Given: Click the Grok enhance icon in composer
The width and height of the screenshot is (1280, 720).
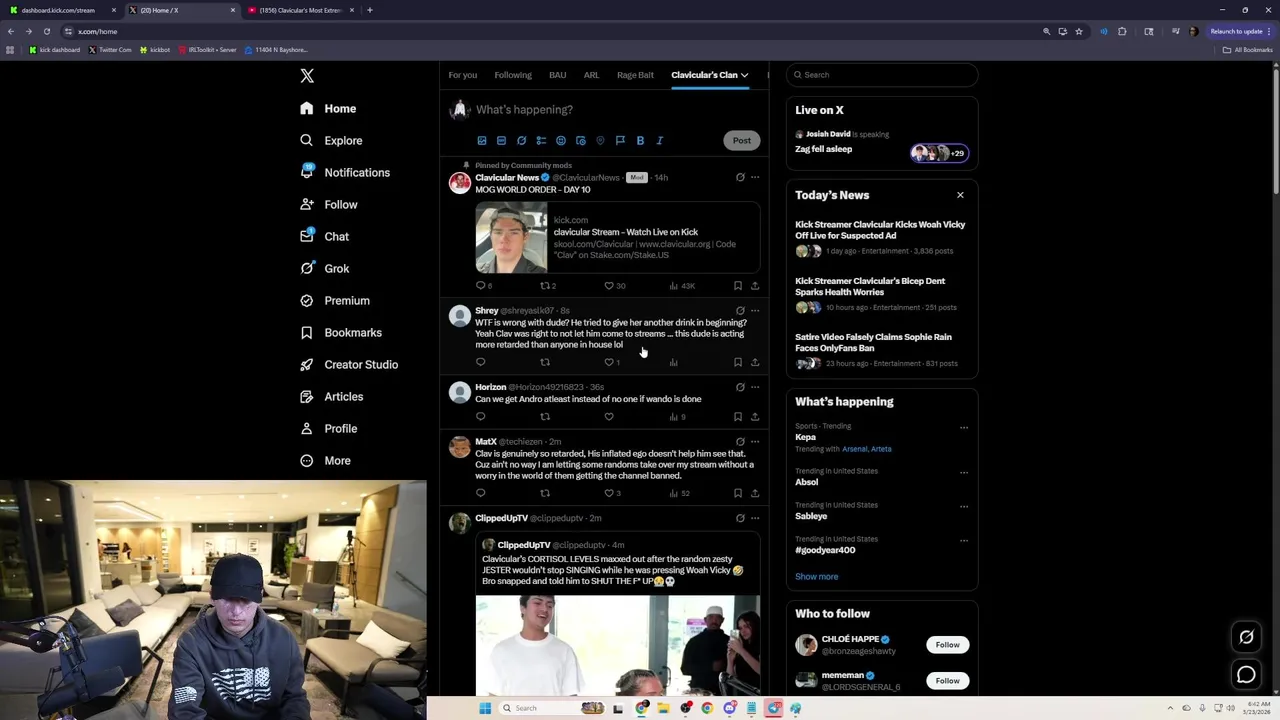Looking at the screenshot, I should (x=521, y=140).
